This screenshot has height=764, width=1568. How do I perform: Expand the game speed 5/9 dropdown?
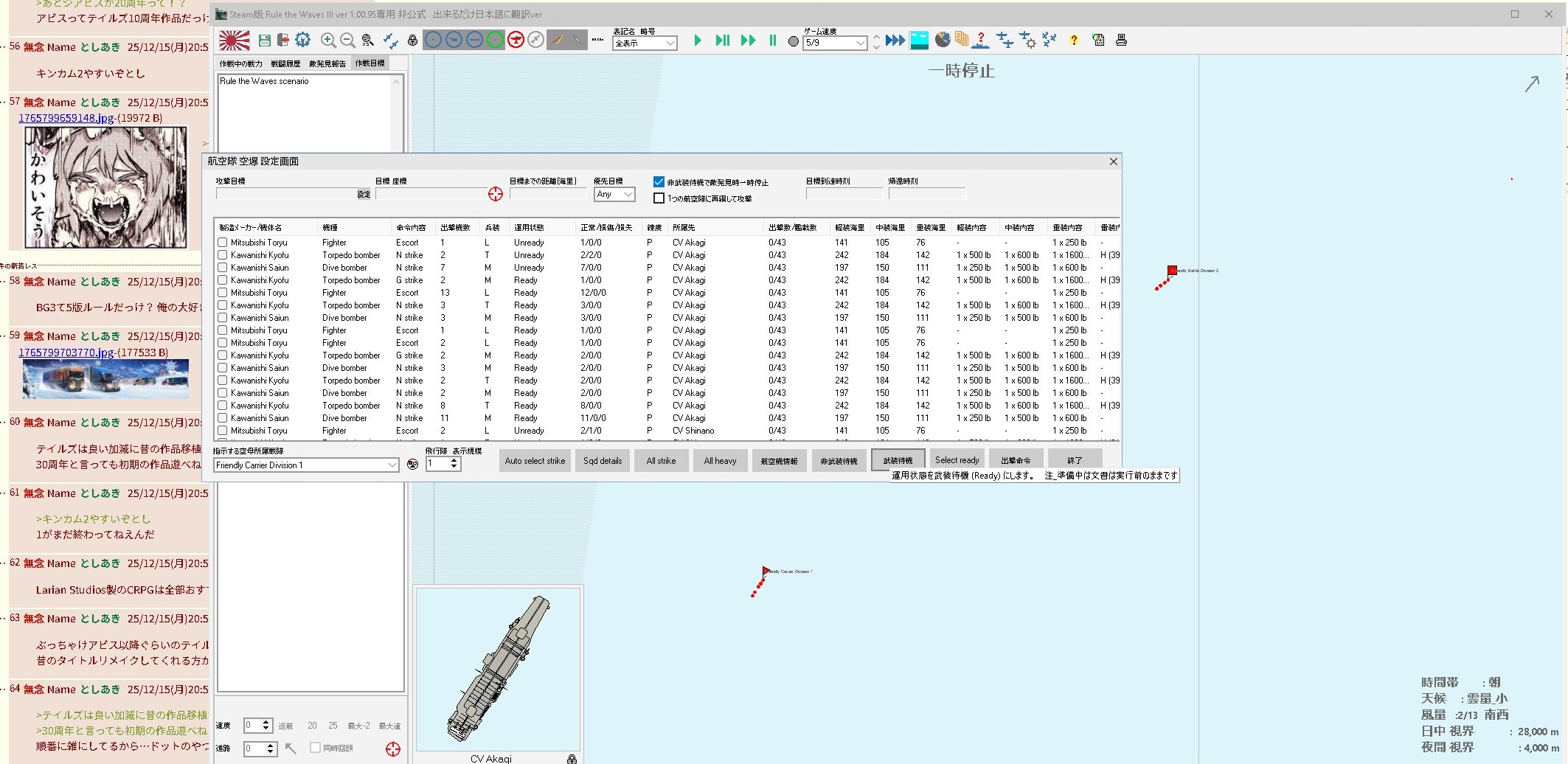click(860, 44)
